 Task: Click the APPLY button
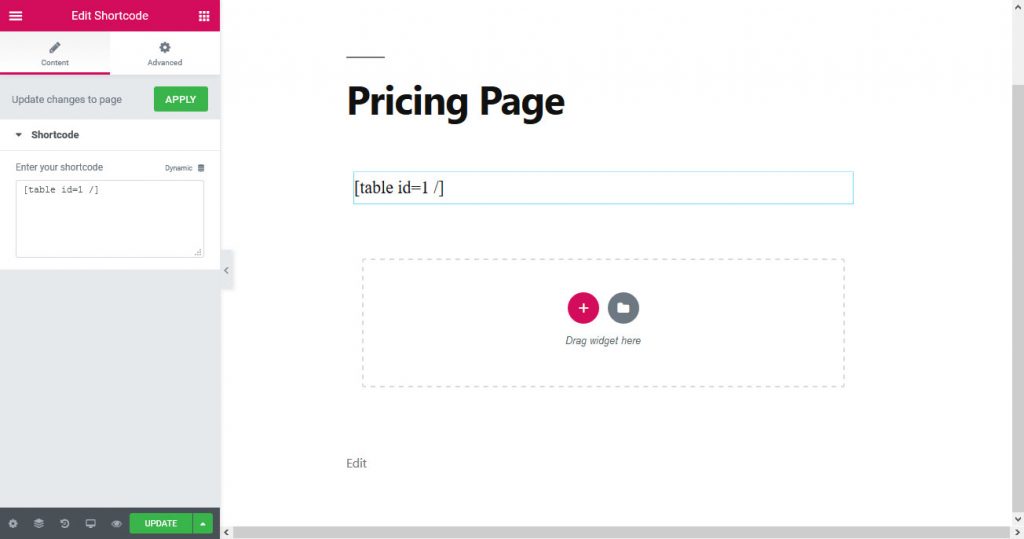181,99
